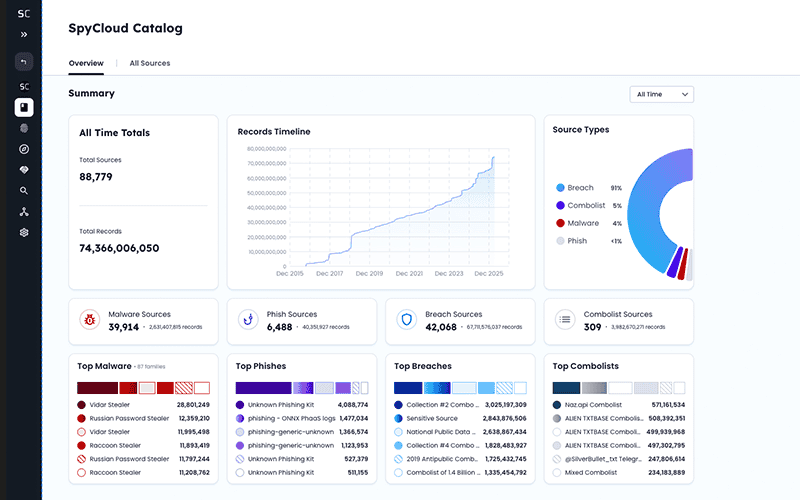Select the Phish legend dot
This screenshot has height=500, width=800.
coord(560,241)
